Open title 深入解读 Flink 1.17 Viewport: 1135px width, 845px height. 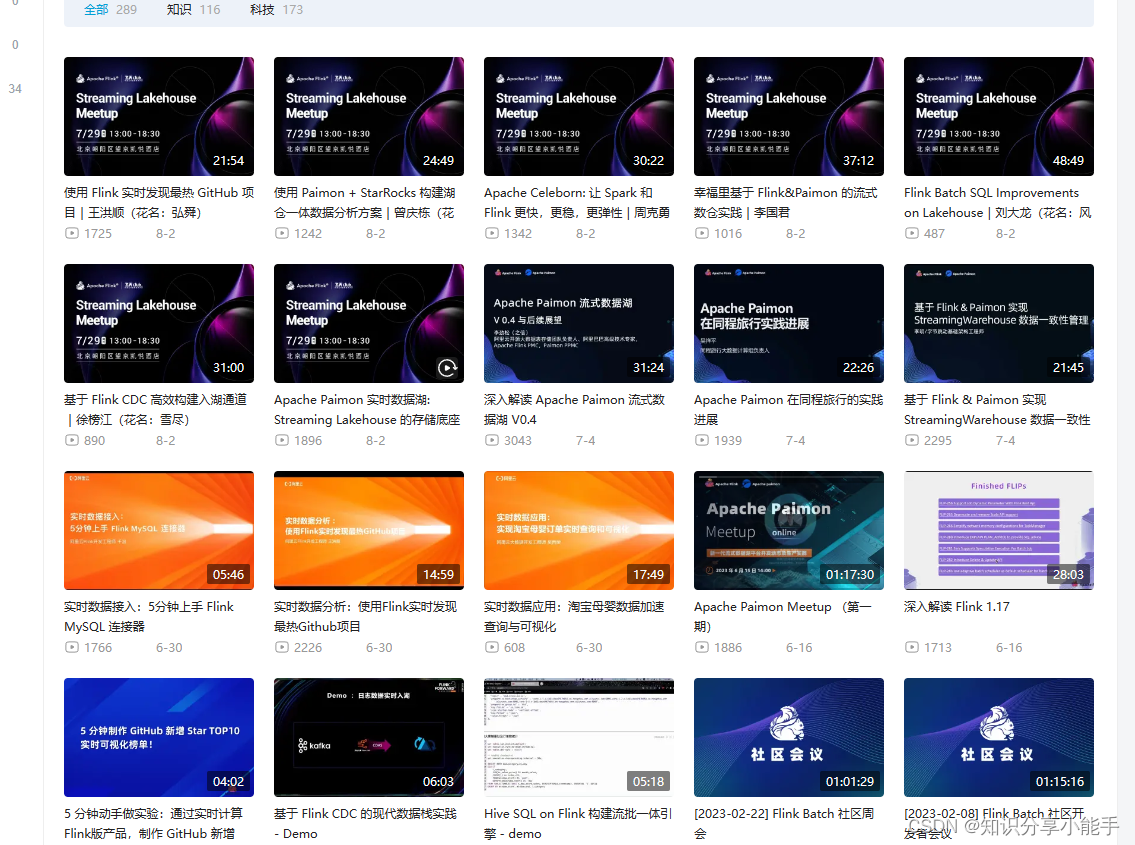coord(956,607)
